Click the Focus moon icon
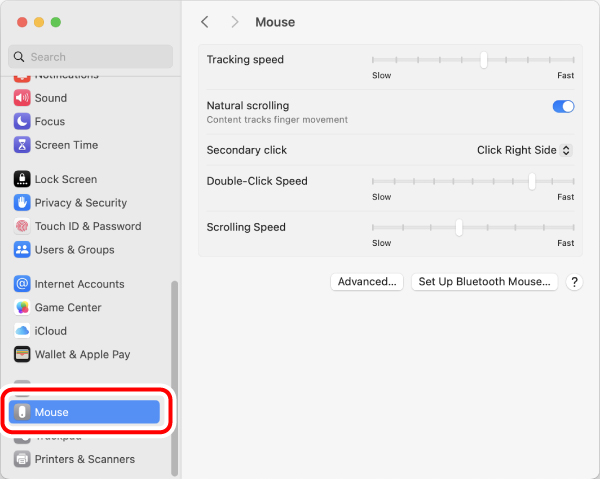 (x=22, y=121)
